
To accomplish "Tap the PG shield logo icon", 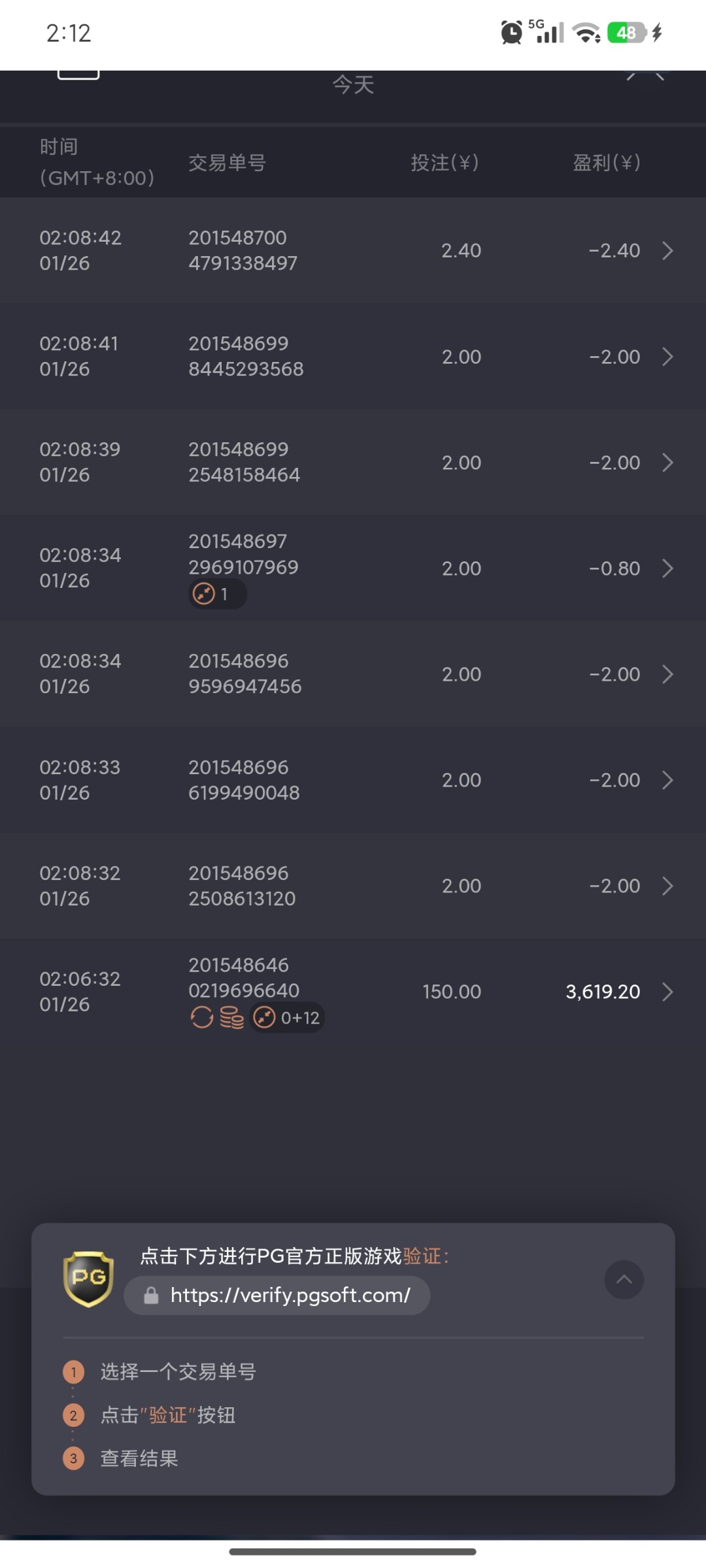I will pos(88,1279).
